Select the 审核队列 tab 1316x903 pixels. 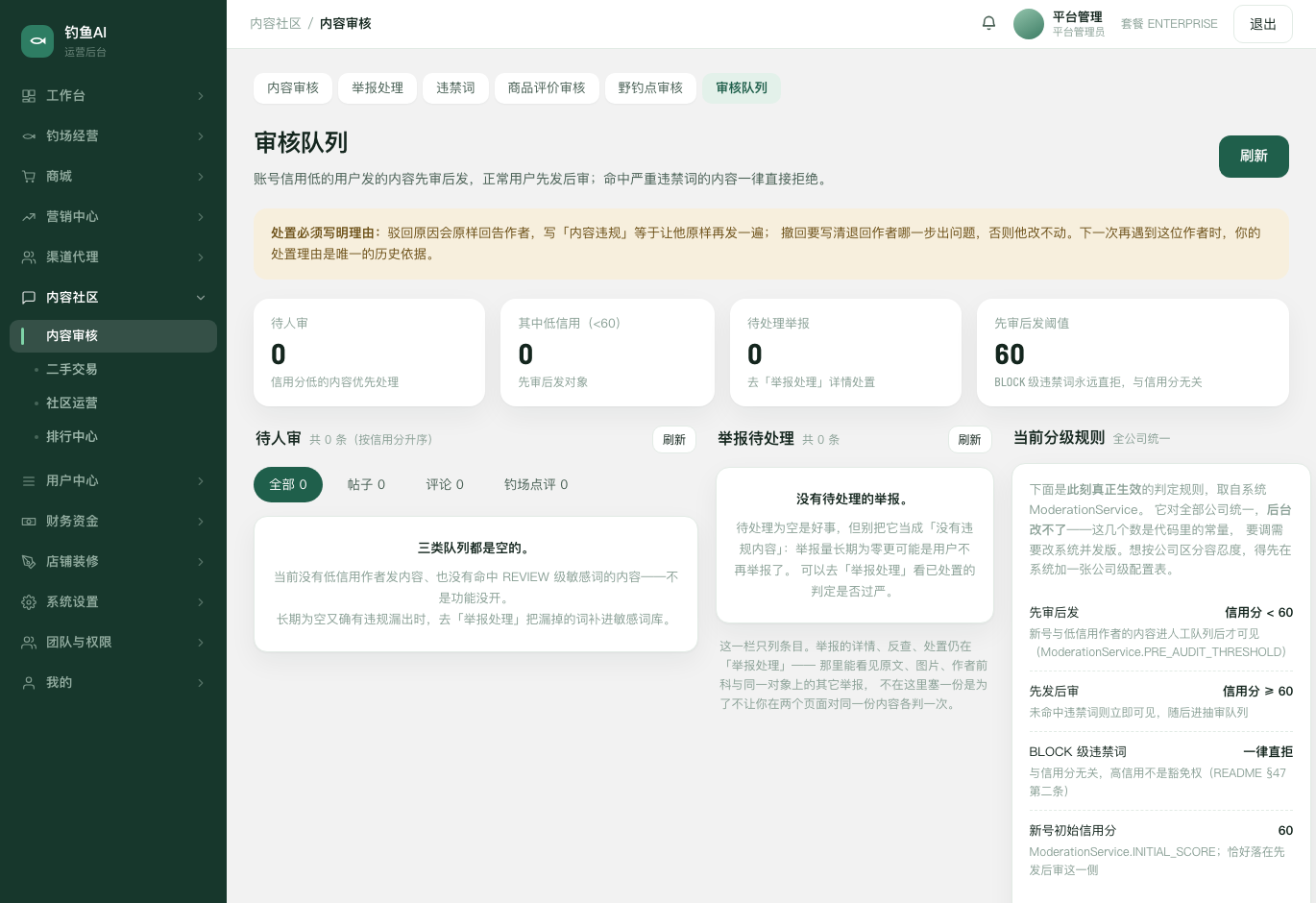point(742,88)
